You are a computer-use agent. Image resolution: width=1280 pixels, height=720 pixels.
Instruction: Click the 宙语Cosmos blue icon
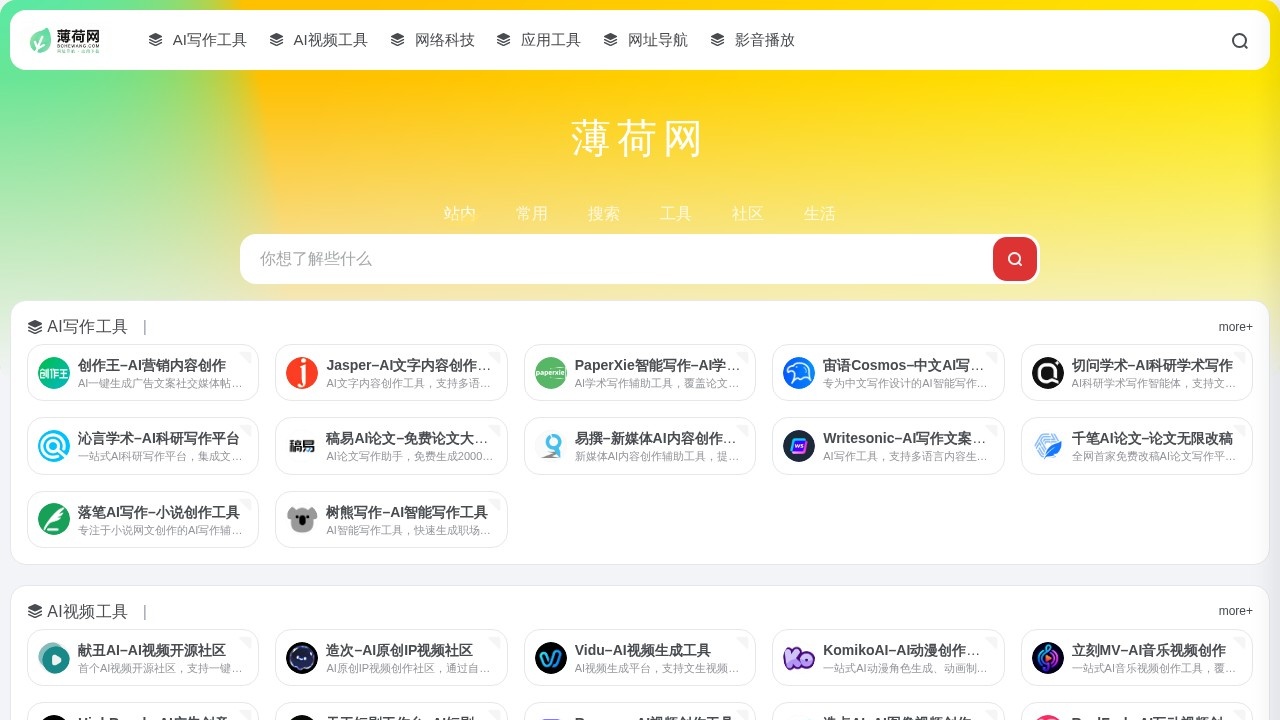point(799,373)
